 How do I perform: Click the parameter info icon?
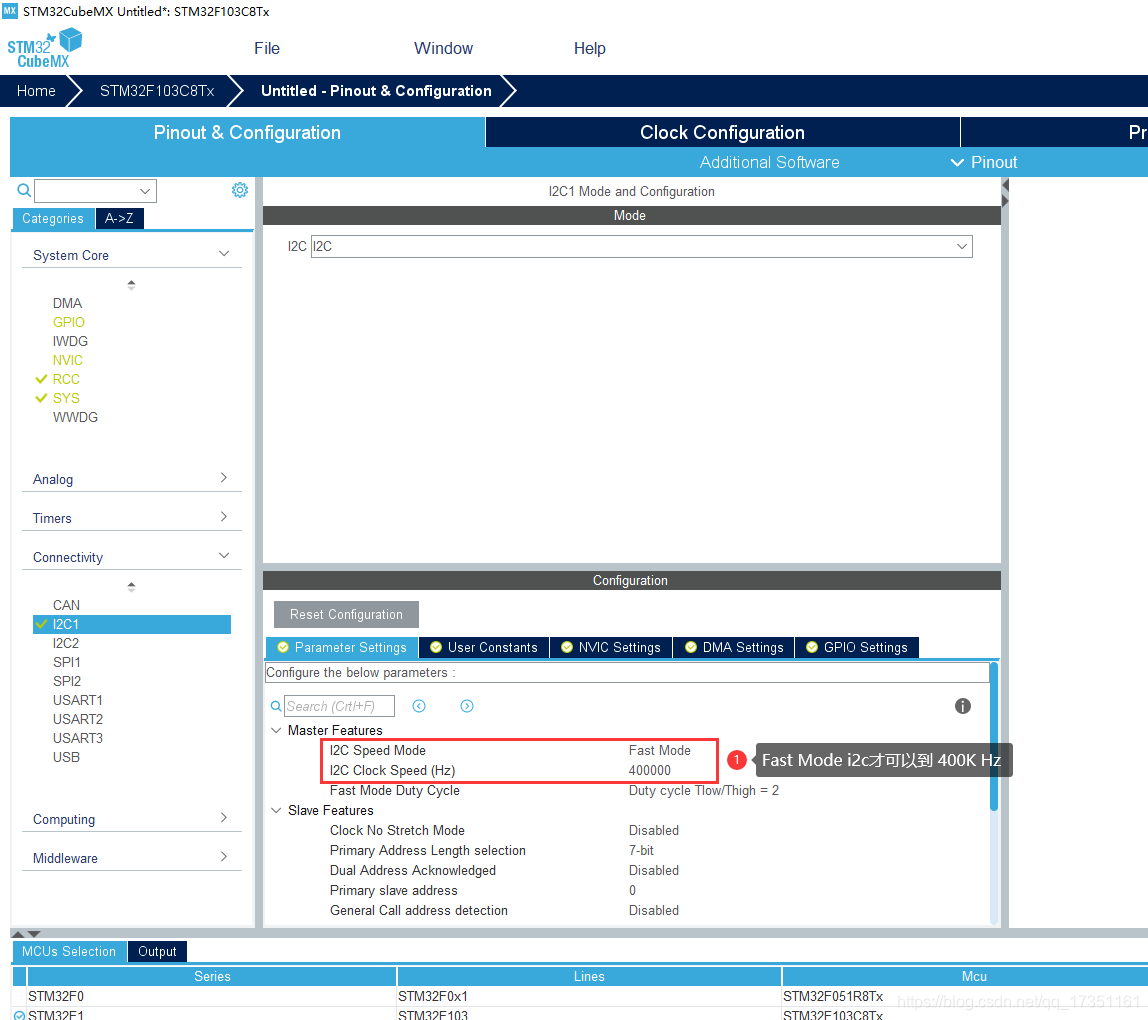pyautogui.click(x=963, y=706)
